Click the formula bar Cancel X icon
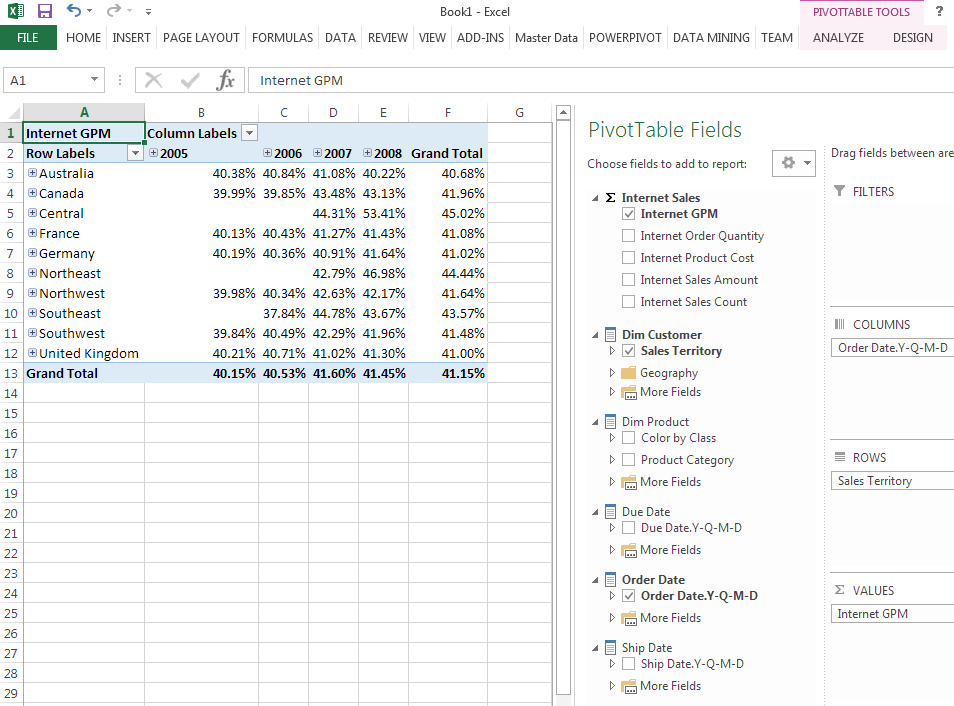This screenshot has width=954, height=706. pyautogui.click(x=154, y=80)
